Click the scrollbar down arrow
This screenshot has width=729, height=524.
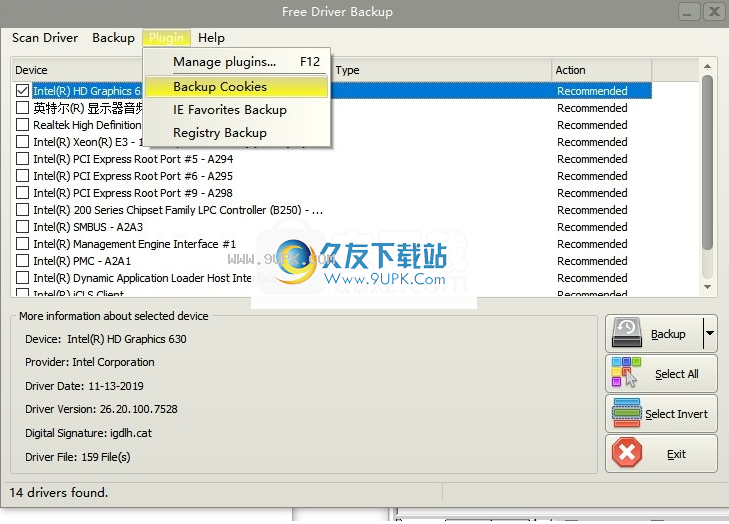707,287
